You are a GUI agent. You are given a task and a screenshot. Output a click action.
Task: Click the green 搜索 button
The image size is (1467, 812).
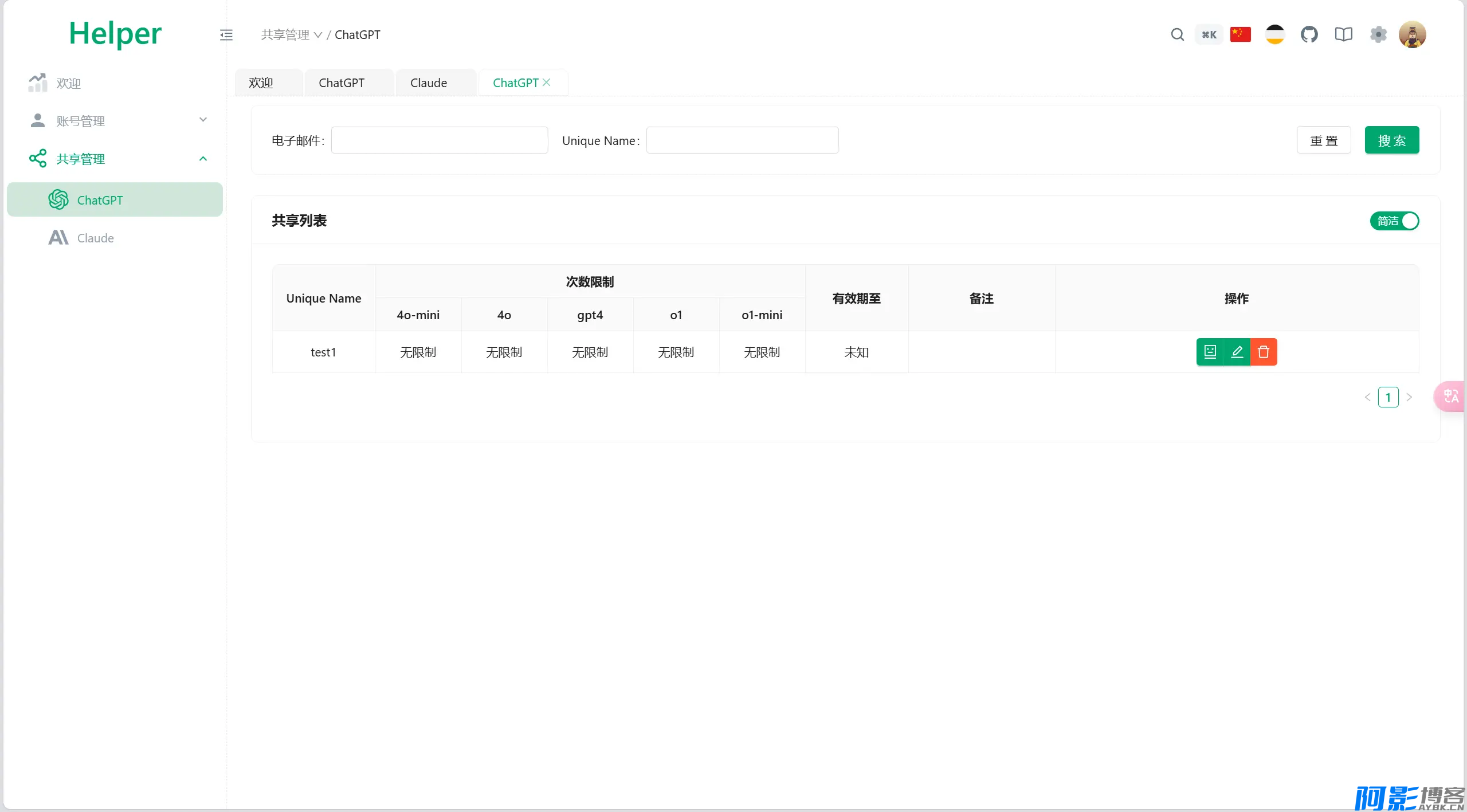coord(1392,140)
